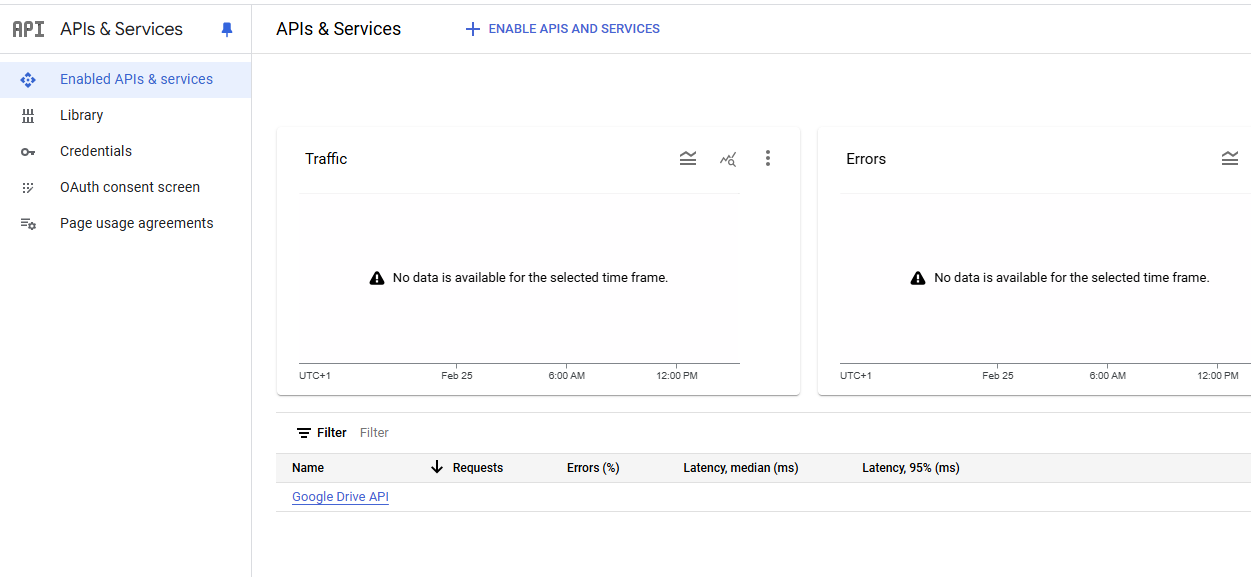Select the Credentials key icon in sidebar
1251x577 pixels.
(x=29, y=151)
